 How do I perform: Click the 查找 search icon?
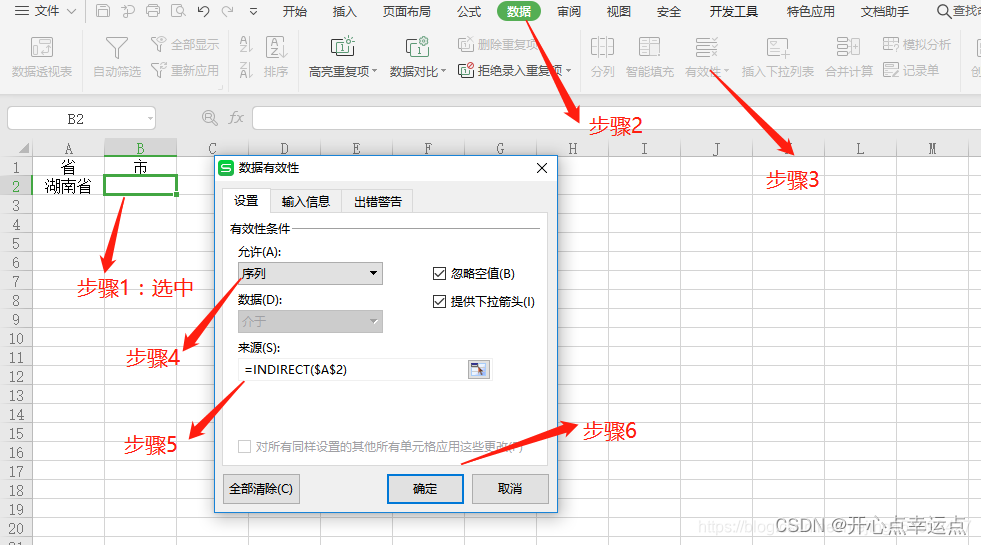943,11
